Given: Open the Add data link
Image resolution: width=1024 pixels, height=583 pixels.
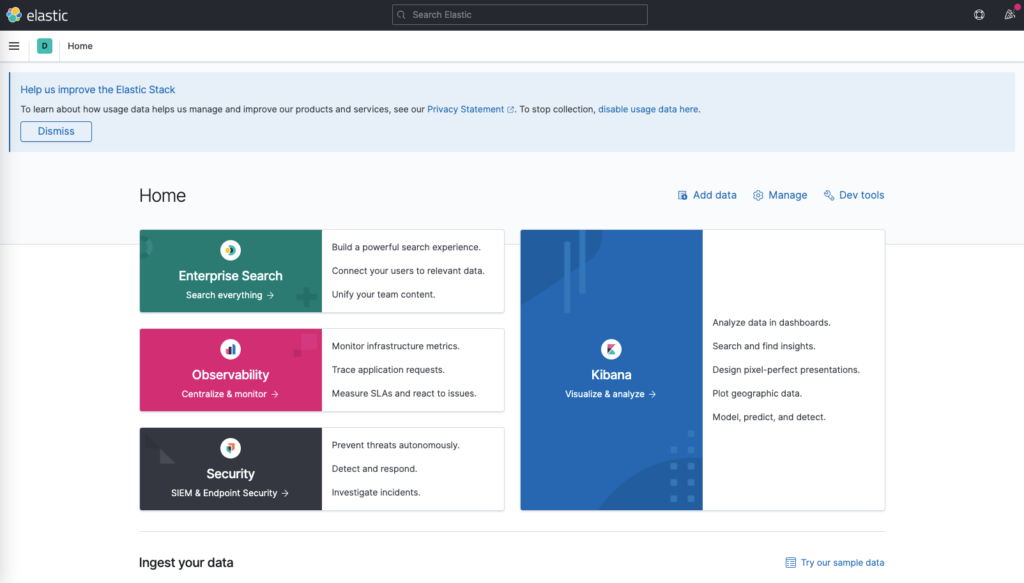Looking at the screenshot, I should 707,195.
